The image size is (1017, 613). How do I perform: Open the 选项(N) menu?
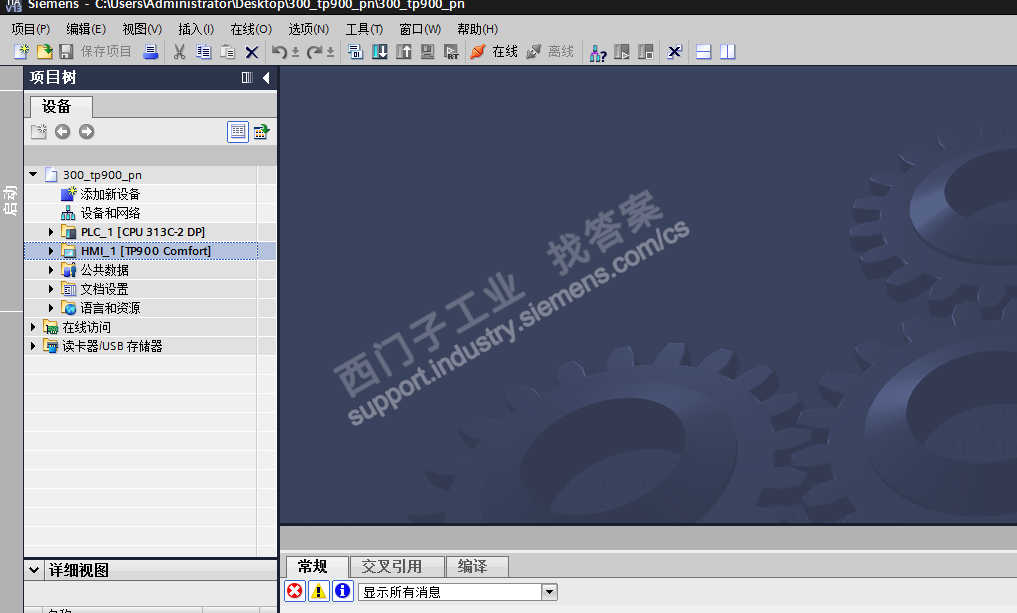(x=309, y=29)
